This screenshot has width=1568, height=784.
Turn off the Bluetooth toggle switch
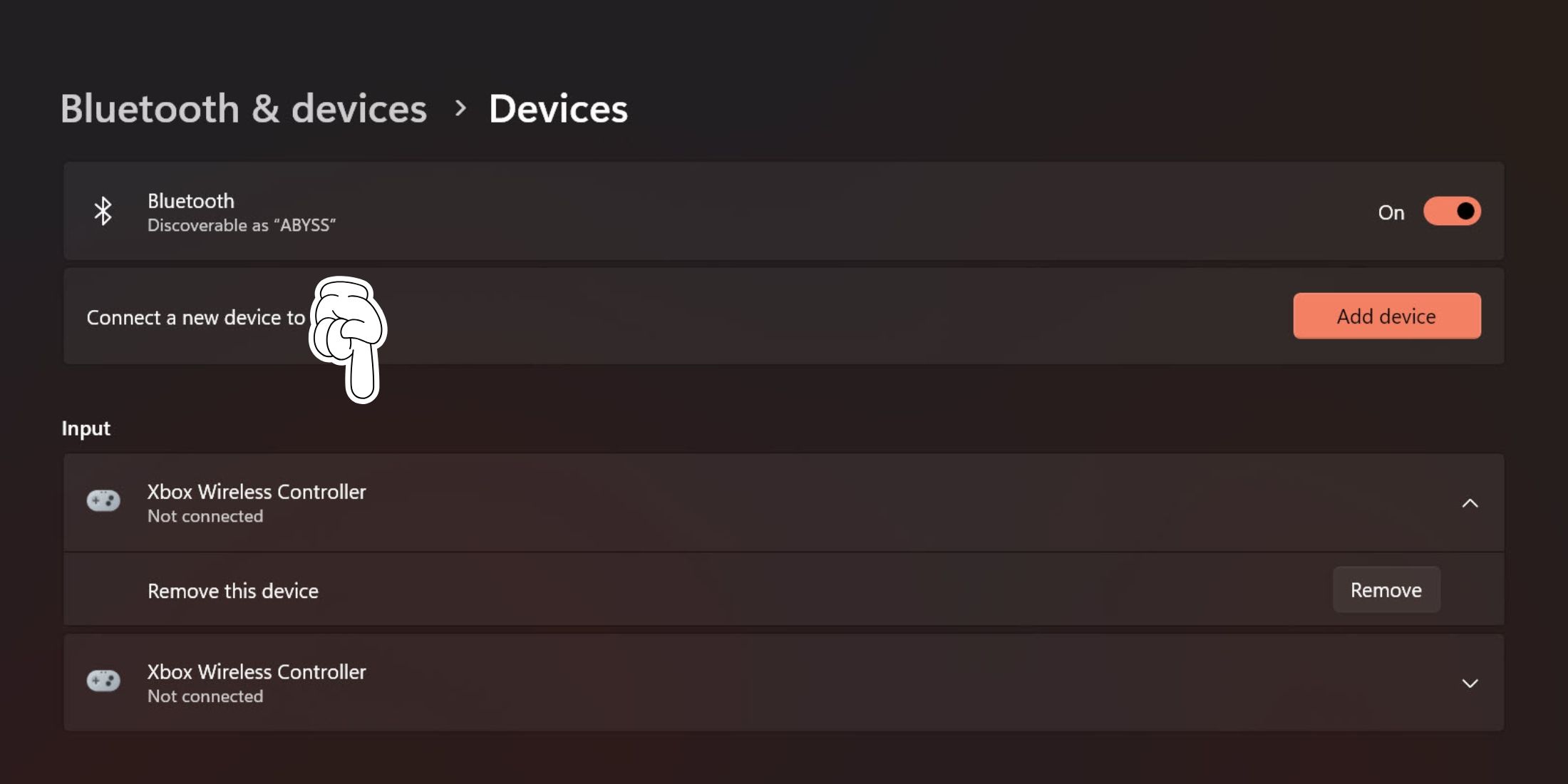(x=1451, y=212)
